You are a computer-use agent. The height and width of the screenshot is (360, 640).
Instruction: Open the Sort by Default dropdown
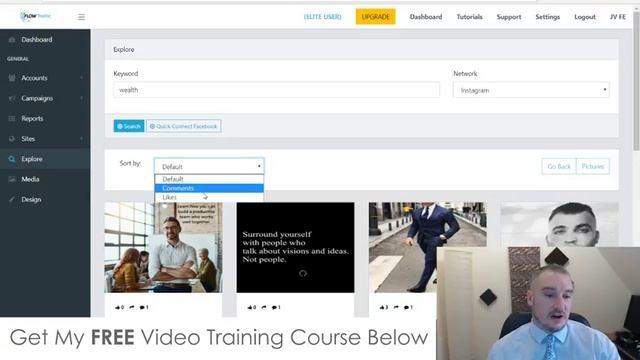pyautogui.click(x=209, y=167)
